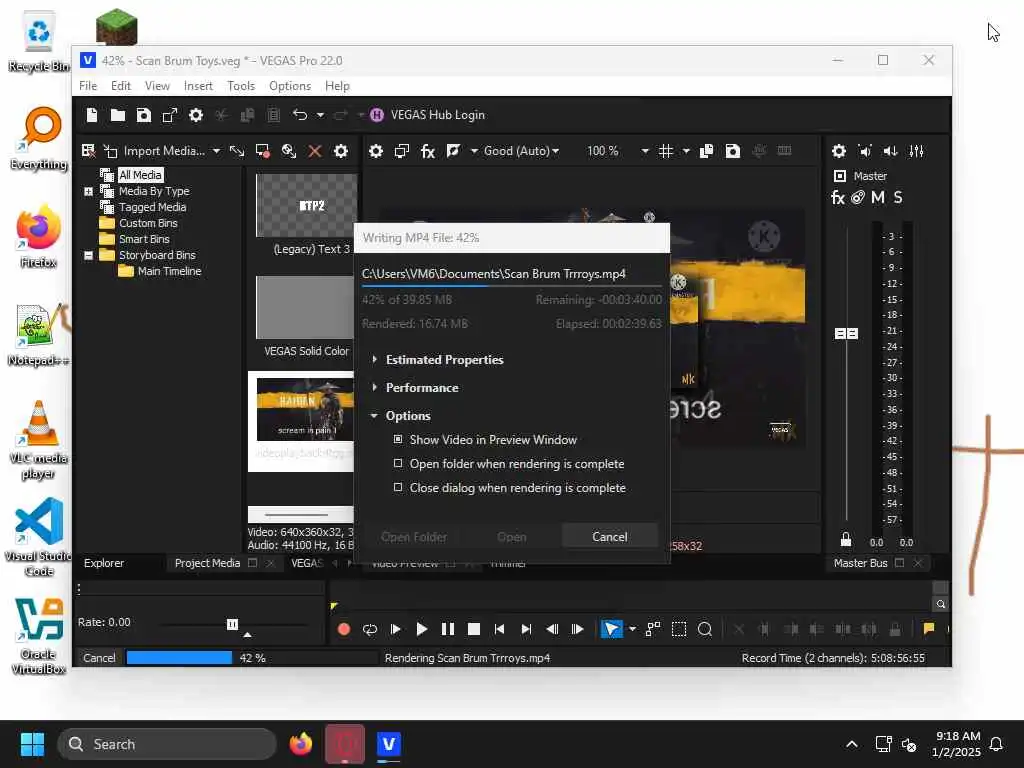This screenshot has width=1024, height=768.
Task: Open the Options menu
Action: tap(290, 86)
